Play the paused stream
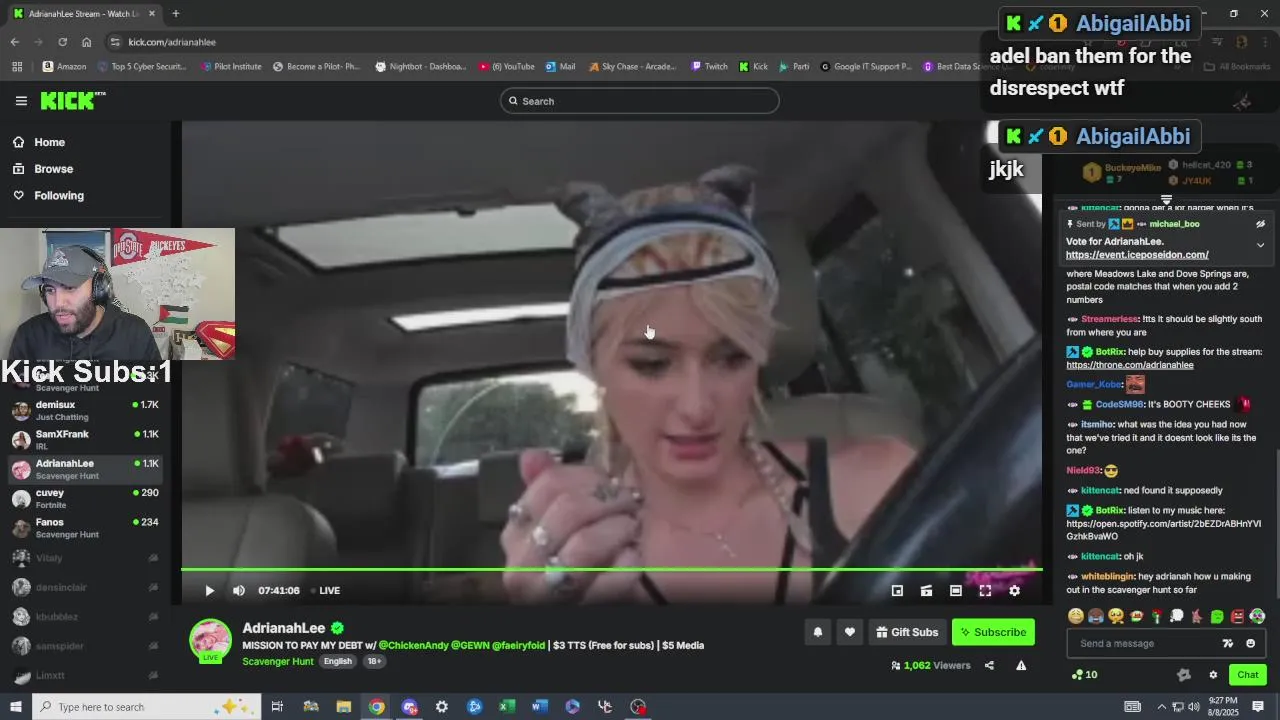Viewport: 1280px width, 720px height. [x=209, y=591]
